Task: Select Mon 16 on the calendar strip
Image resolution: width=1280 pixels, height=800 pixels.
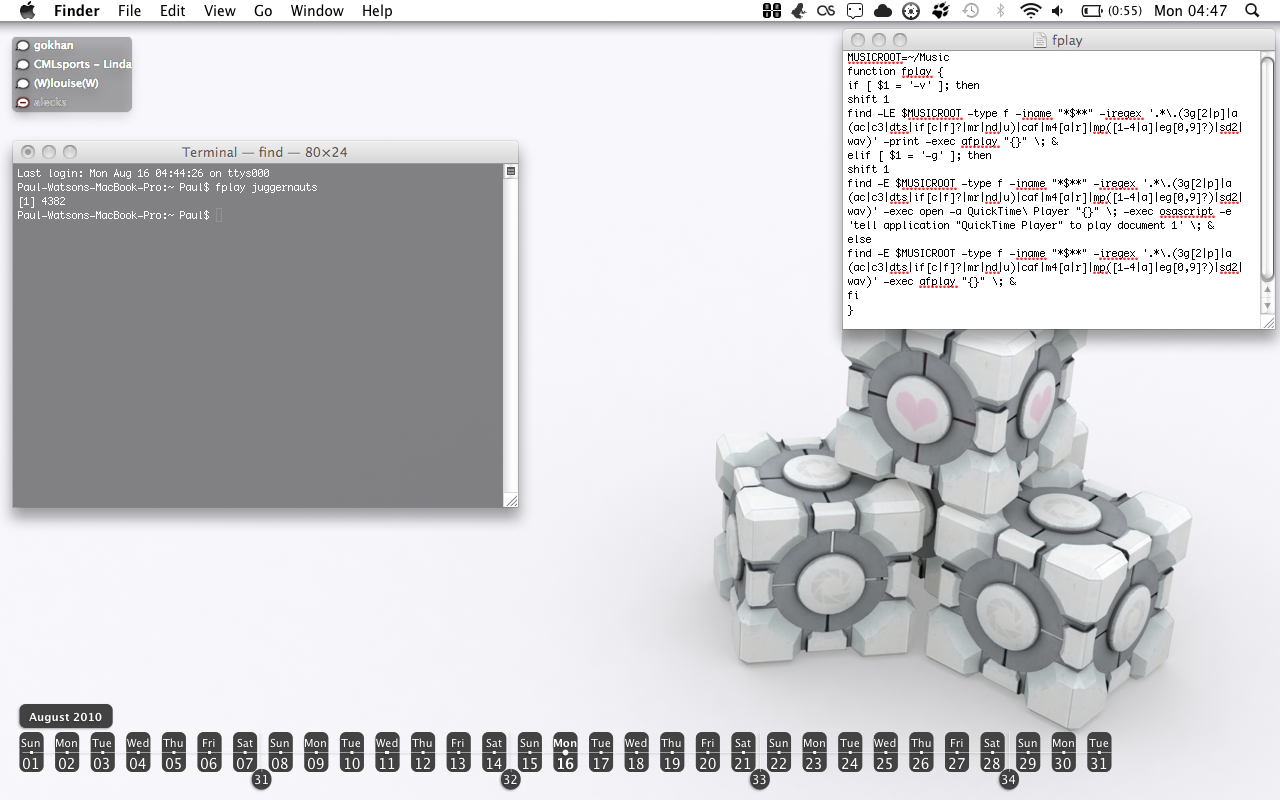Action: pyautogui.click(x=565, y=753)
